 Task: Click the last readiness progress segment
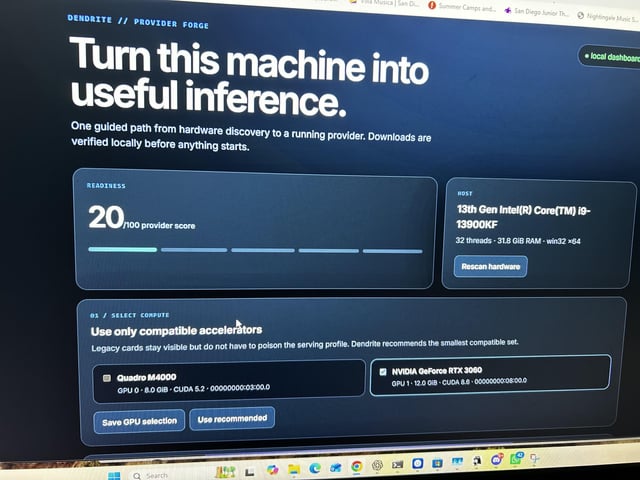(393, 251)
